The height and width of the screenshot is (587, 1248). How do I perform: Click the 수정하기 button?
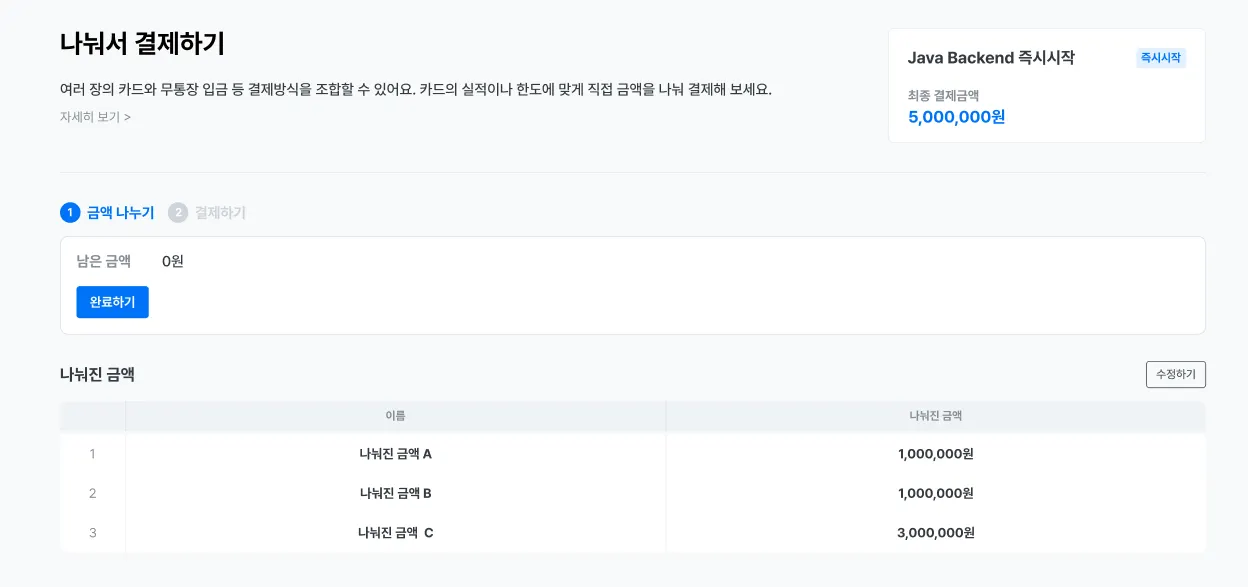pyautogui.click(x=1175, y=374)
